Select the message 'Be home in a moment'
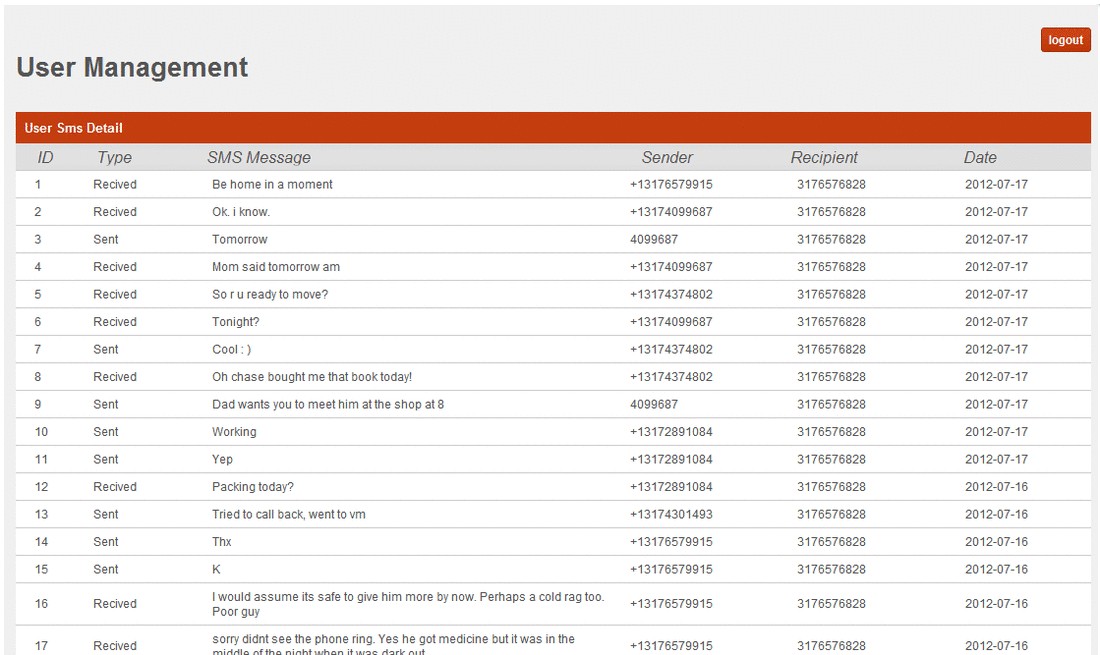 272,184
